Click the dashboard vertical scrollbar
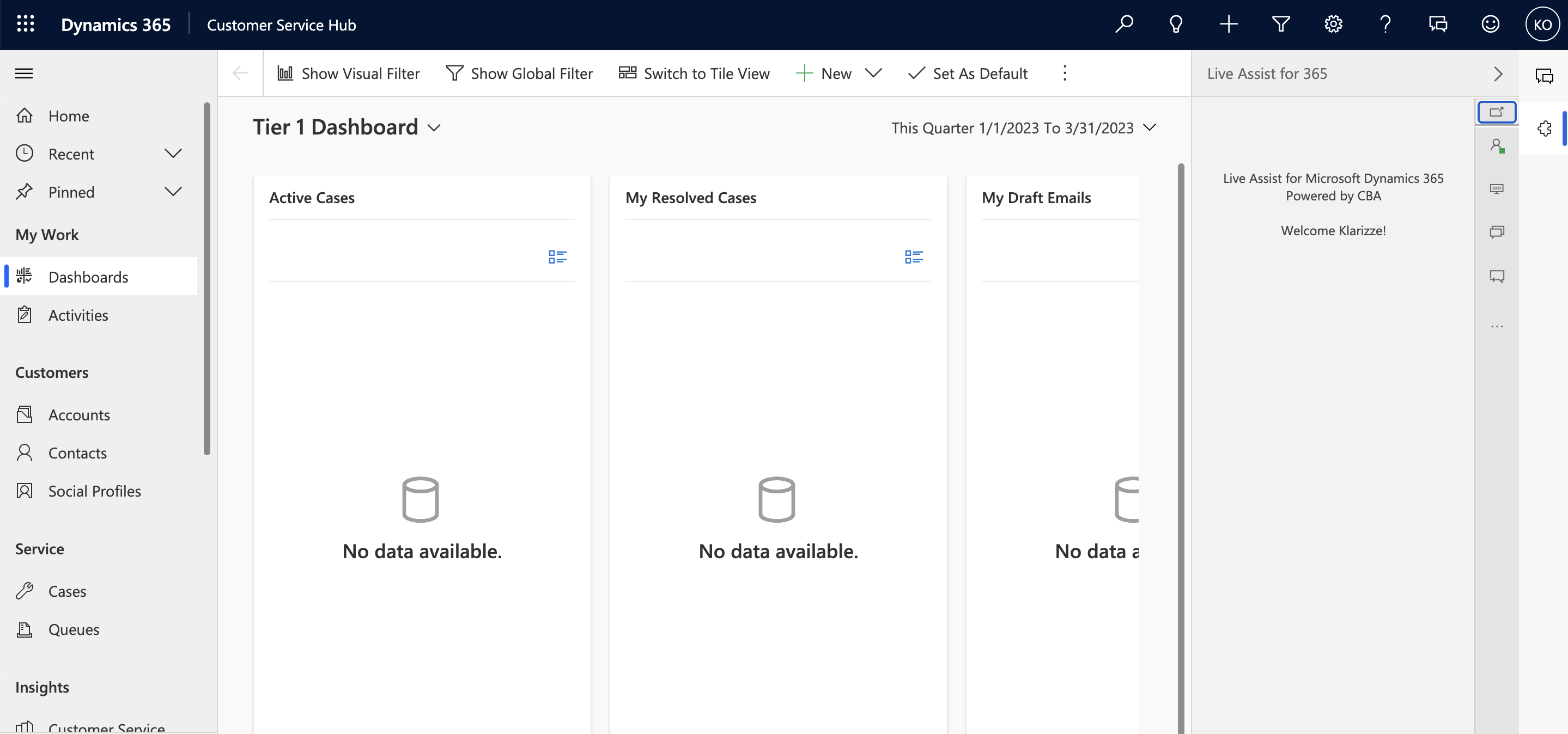1568x734 pixels. click(x=1181, y=448)
